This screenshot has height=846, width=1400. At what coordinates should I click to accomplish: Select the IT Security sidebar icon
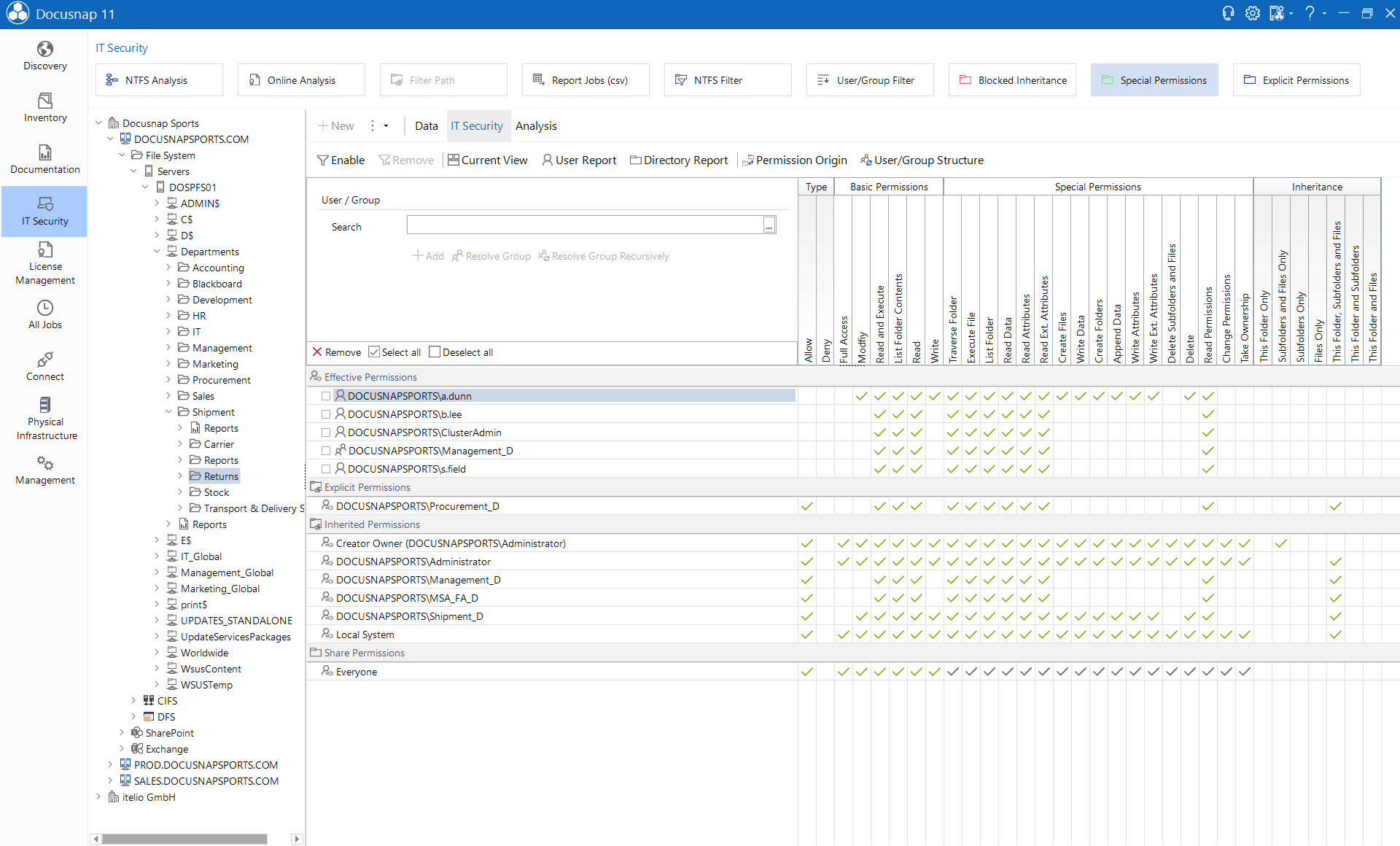click(44, 211)
